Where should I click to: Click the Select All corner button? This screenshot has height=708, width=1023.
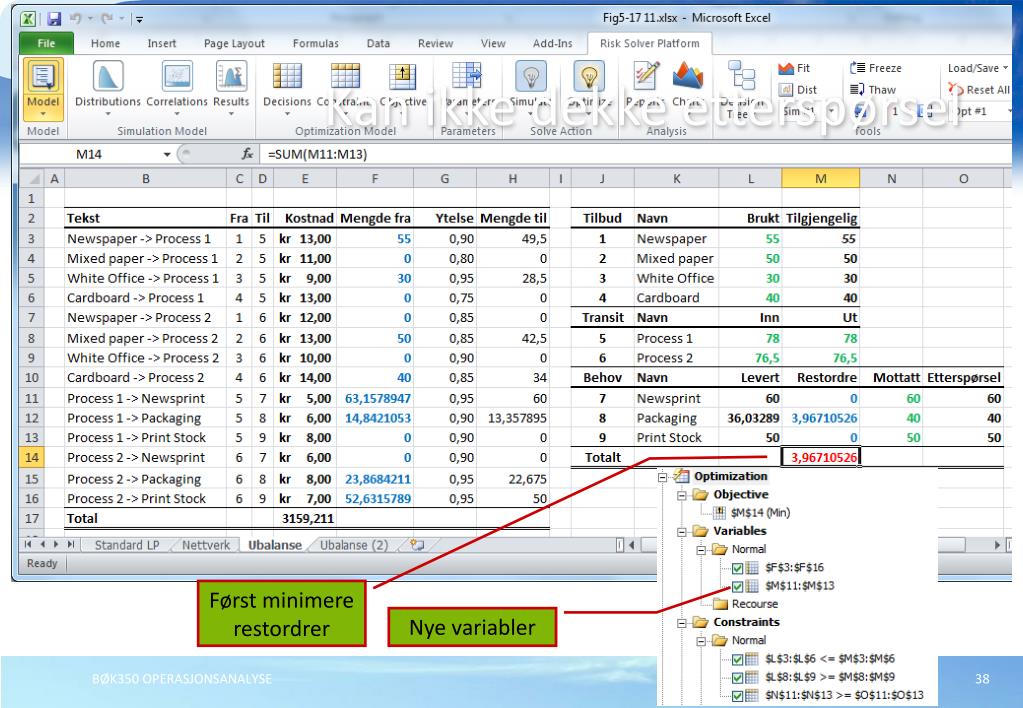(31, 178)
